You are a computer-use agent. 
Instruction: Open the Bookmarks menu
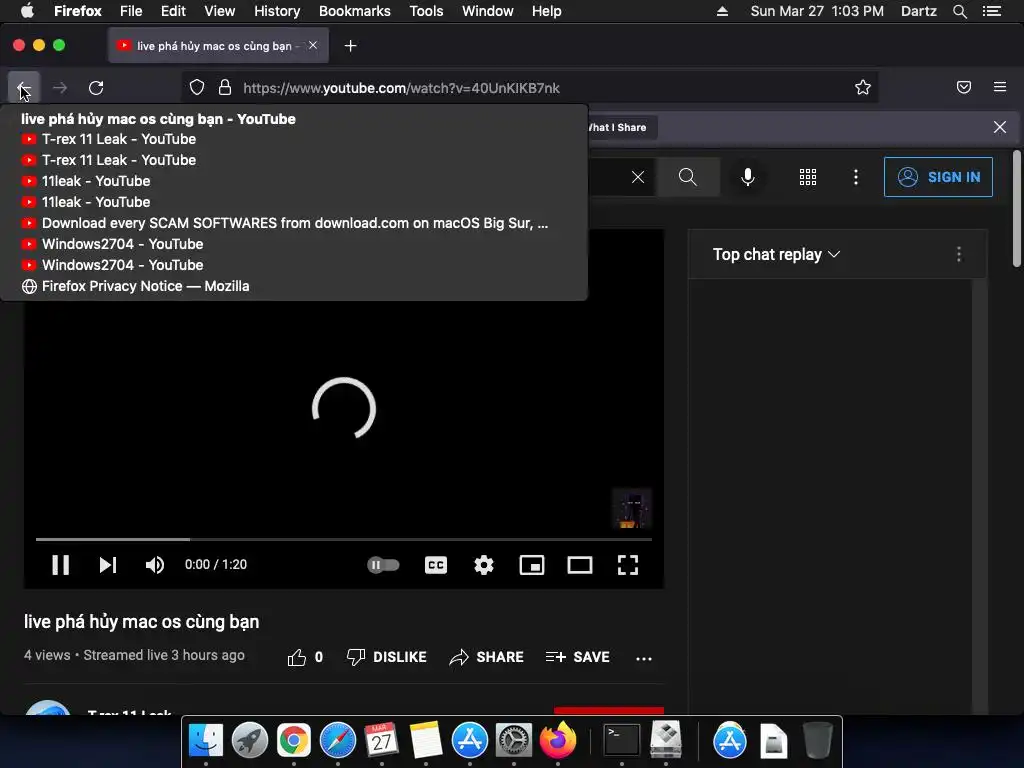tap(355, 11)
